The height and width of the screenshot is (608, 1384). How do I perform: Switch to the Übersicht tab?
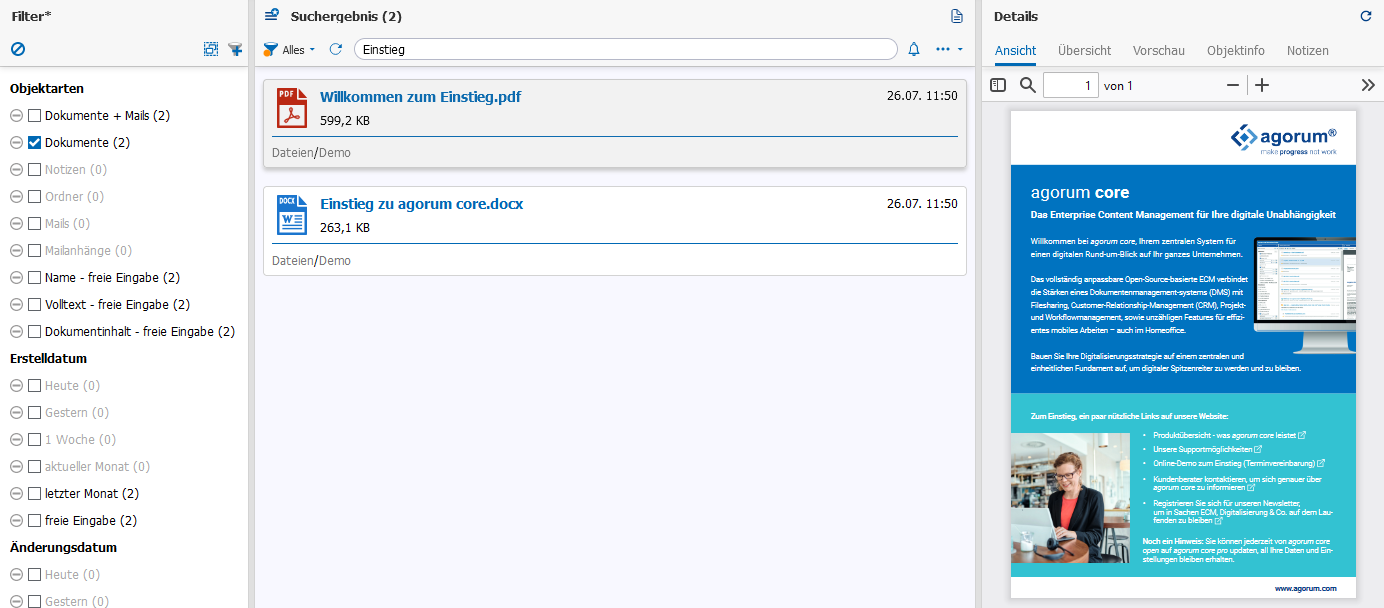[x=1084, y=51]
